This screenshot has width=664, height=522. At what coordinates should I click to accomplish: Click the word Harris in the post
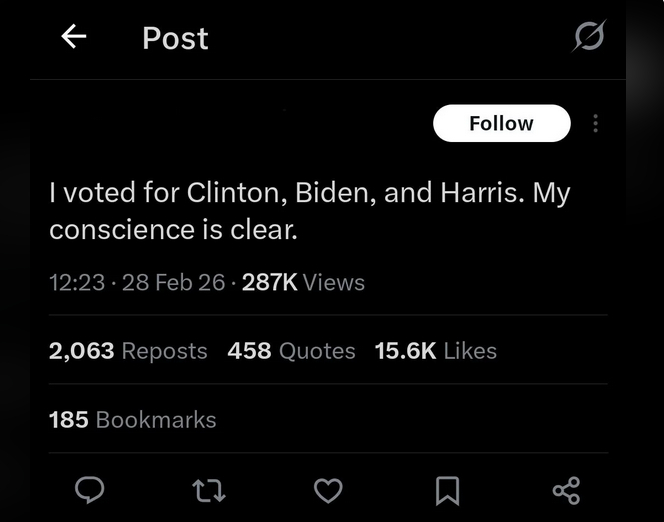click(479, 193)
